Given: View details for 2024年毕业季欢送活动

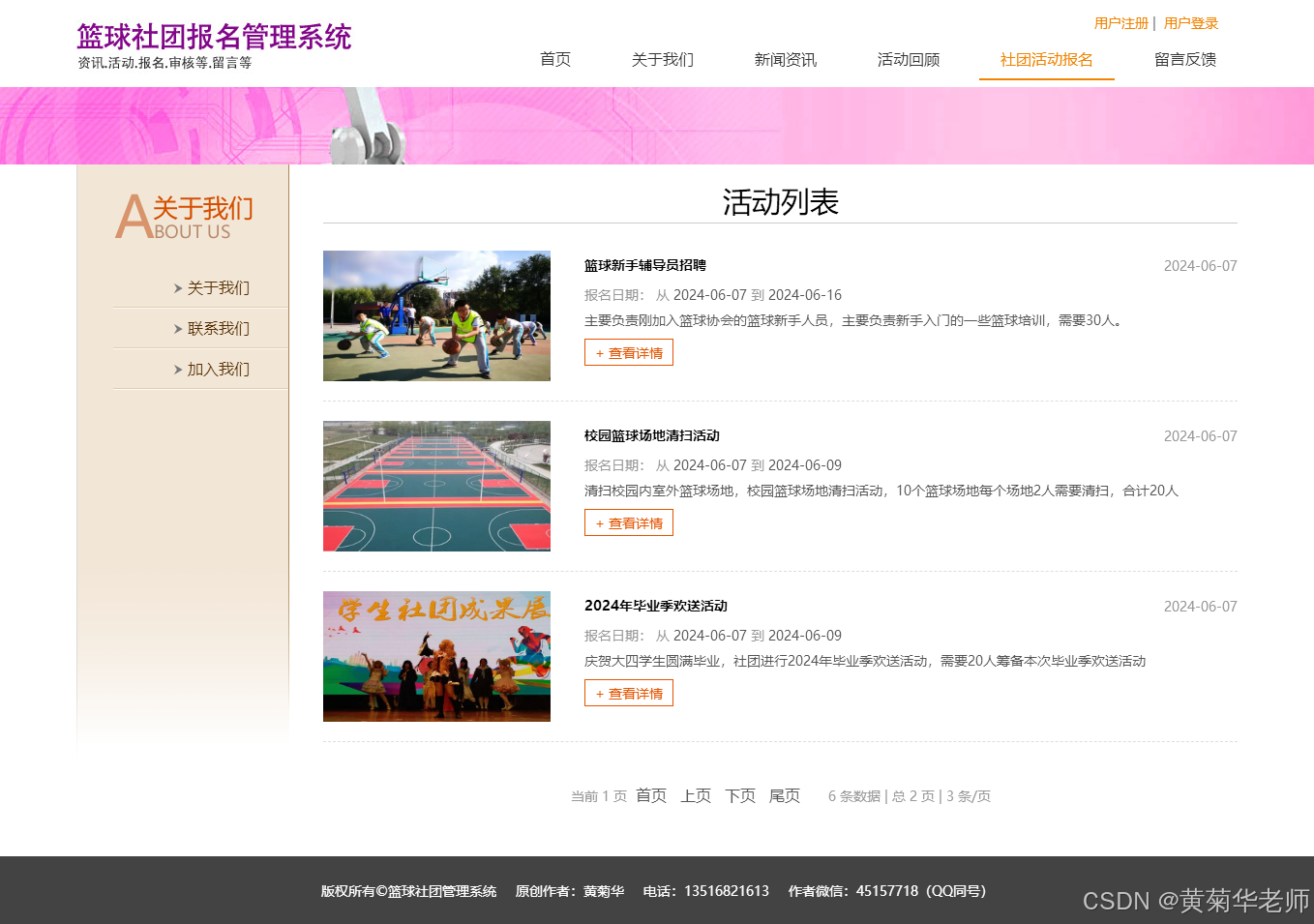Looking at the screenshot, I should 629,693.
